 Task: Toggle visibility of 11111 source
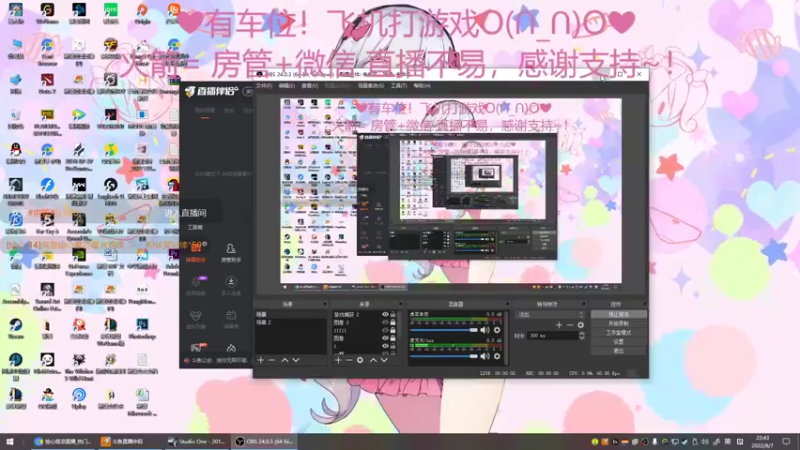(x=385, y=331)
